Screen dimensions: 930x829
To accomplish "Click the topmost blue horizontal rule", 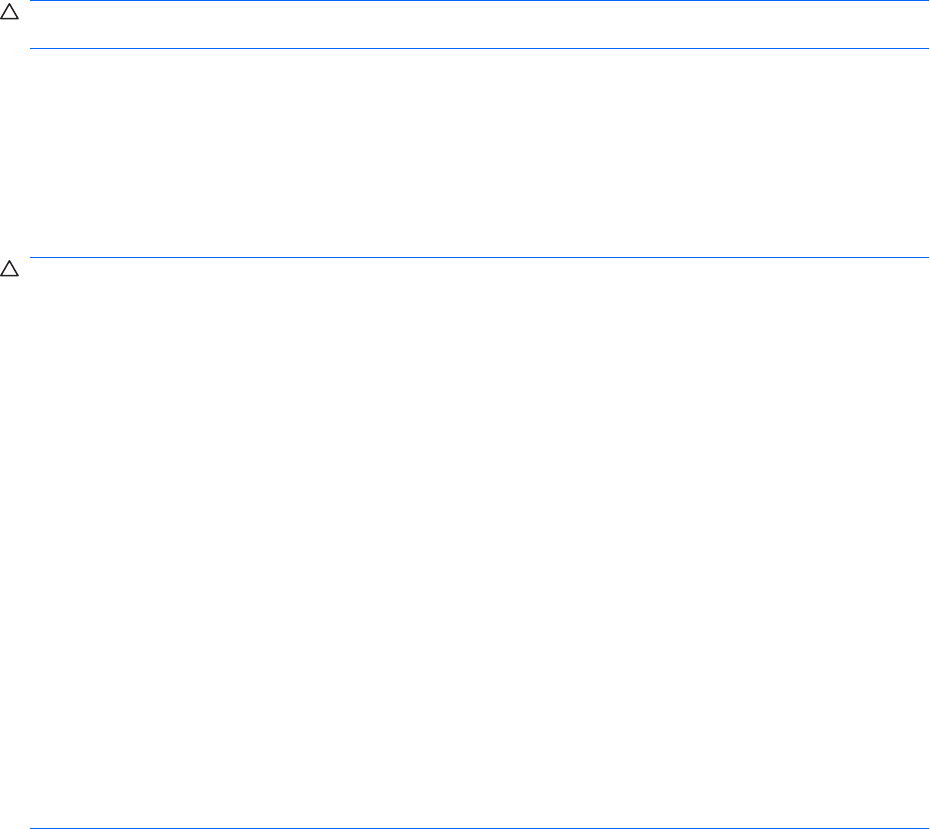I will coord(479,1).
